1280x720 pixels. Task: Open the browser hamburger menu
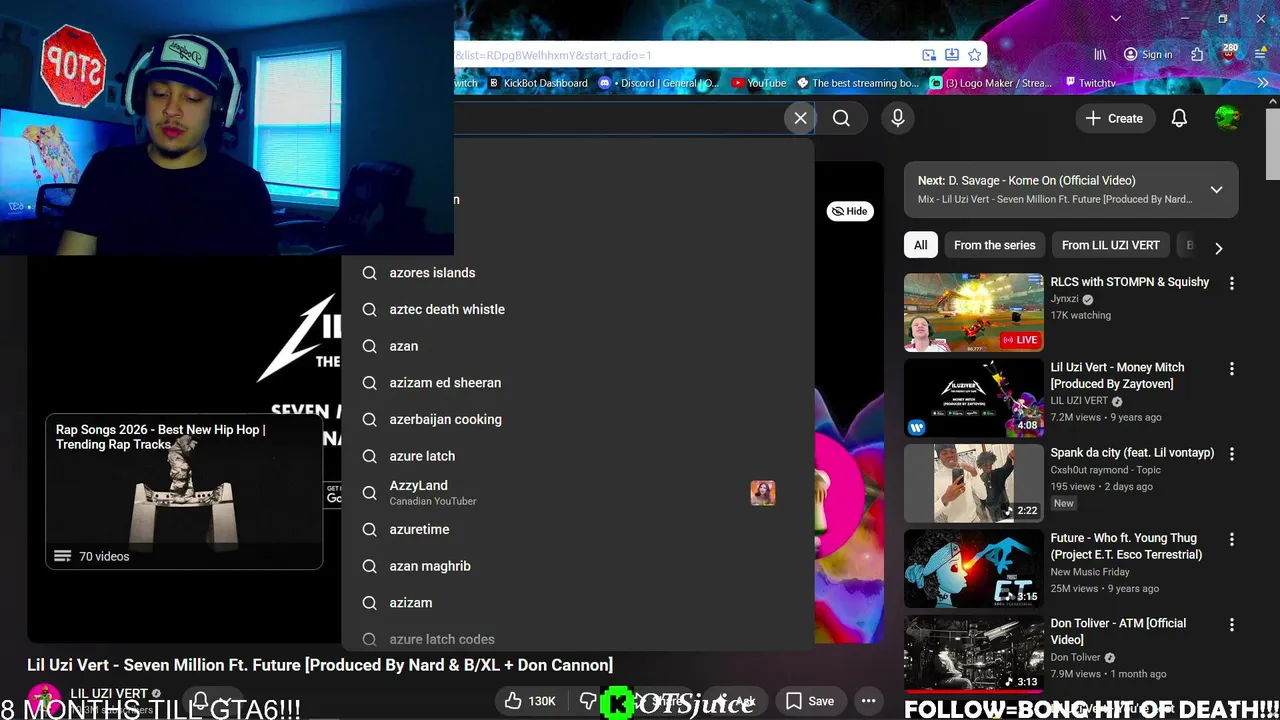pyautogui.click(x=1262, y=55)
